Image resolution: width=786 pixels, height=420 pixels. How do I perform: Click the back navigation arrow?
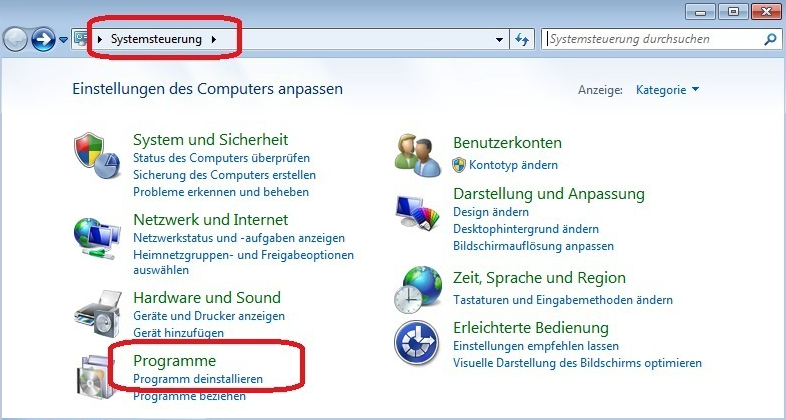(15, 40)
